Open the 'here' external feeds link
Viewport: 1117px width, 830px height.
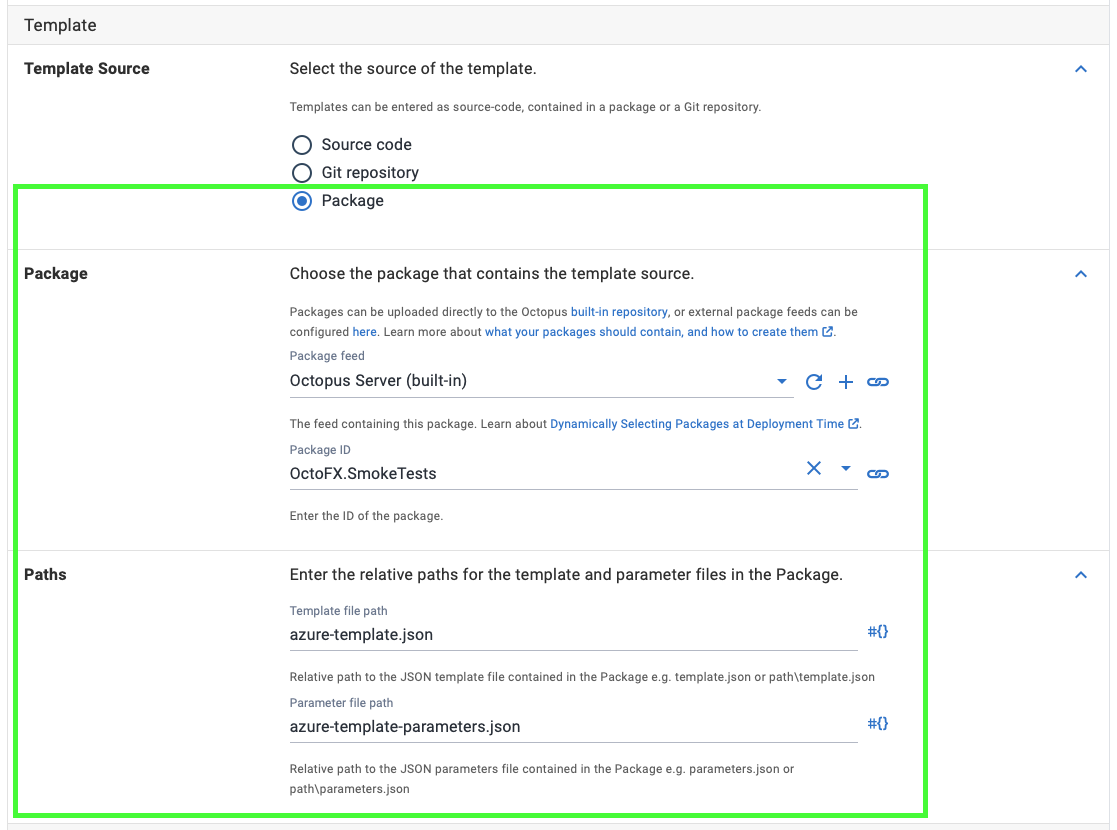click(364, 332)
